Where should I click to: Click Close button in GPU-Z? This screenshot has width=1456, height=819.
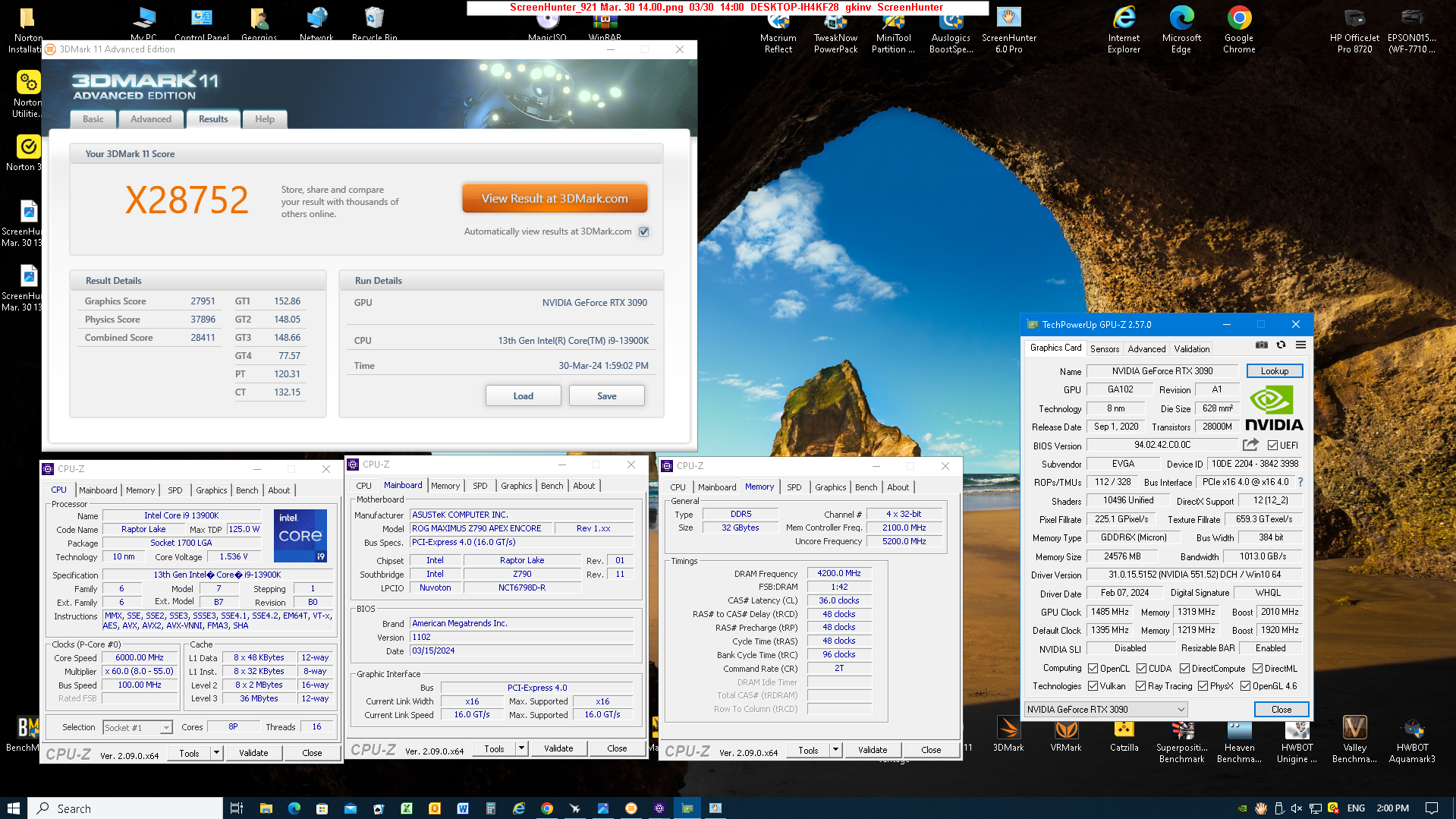[1281, 710]
